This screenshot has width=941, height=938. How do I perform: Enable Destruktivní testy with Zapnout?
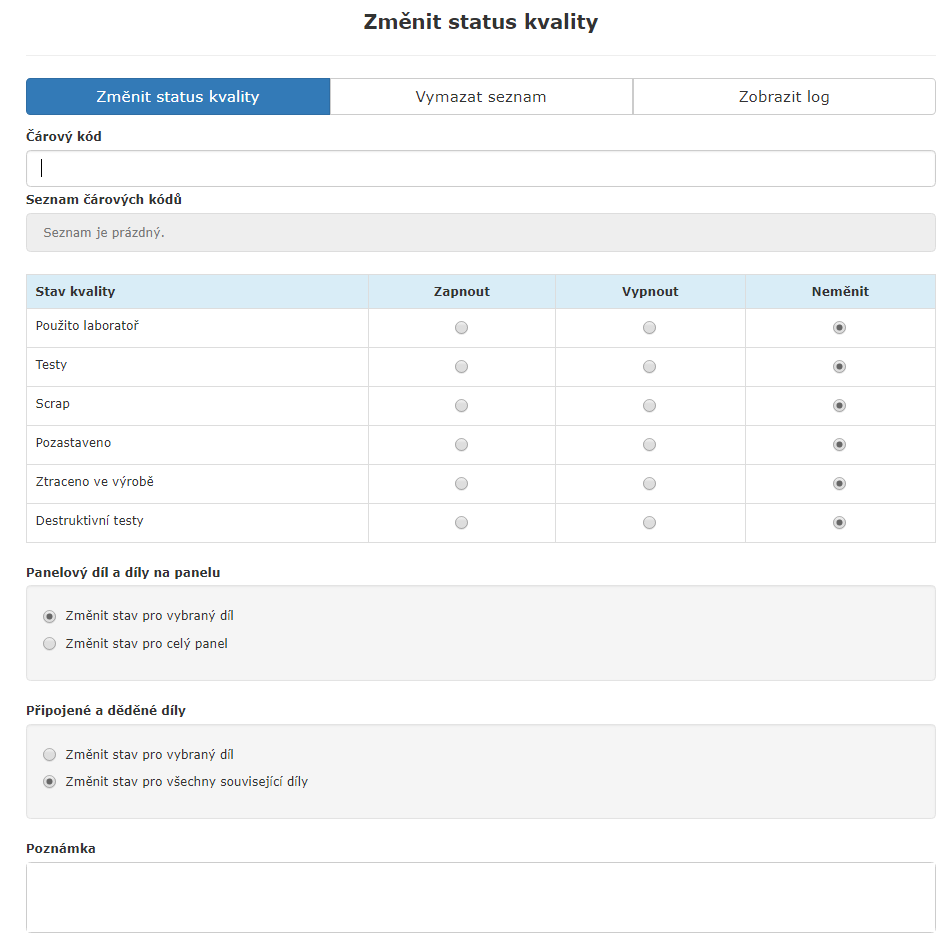pyautogui.click(x=461, y=523)
